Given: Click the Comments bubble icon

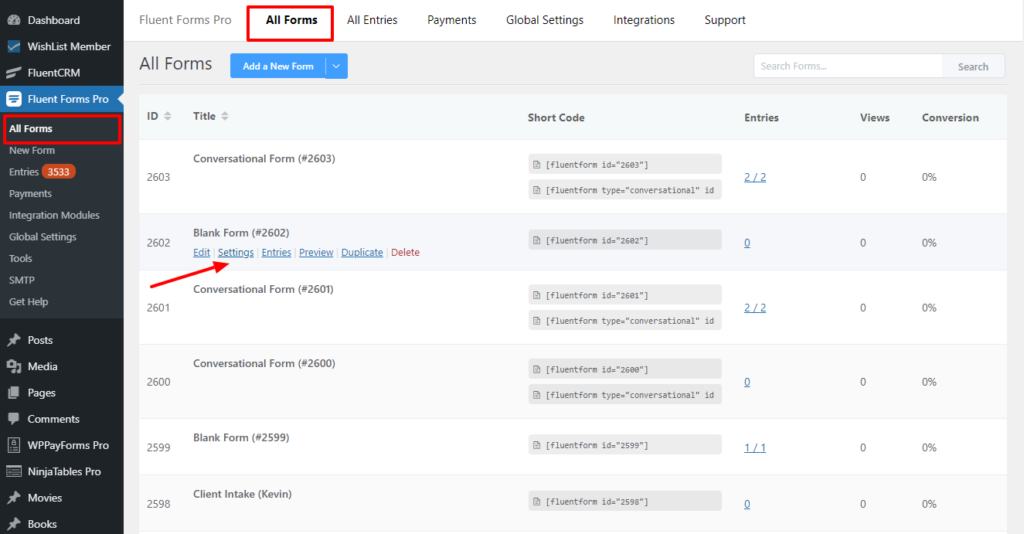Looking at the screenshot, I should tap(14, 418).
